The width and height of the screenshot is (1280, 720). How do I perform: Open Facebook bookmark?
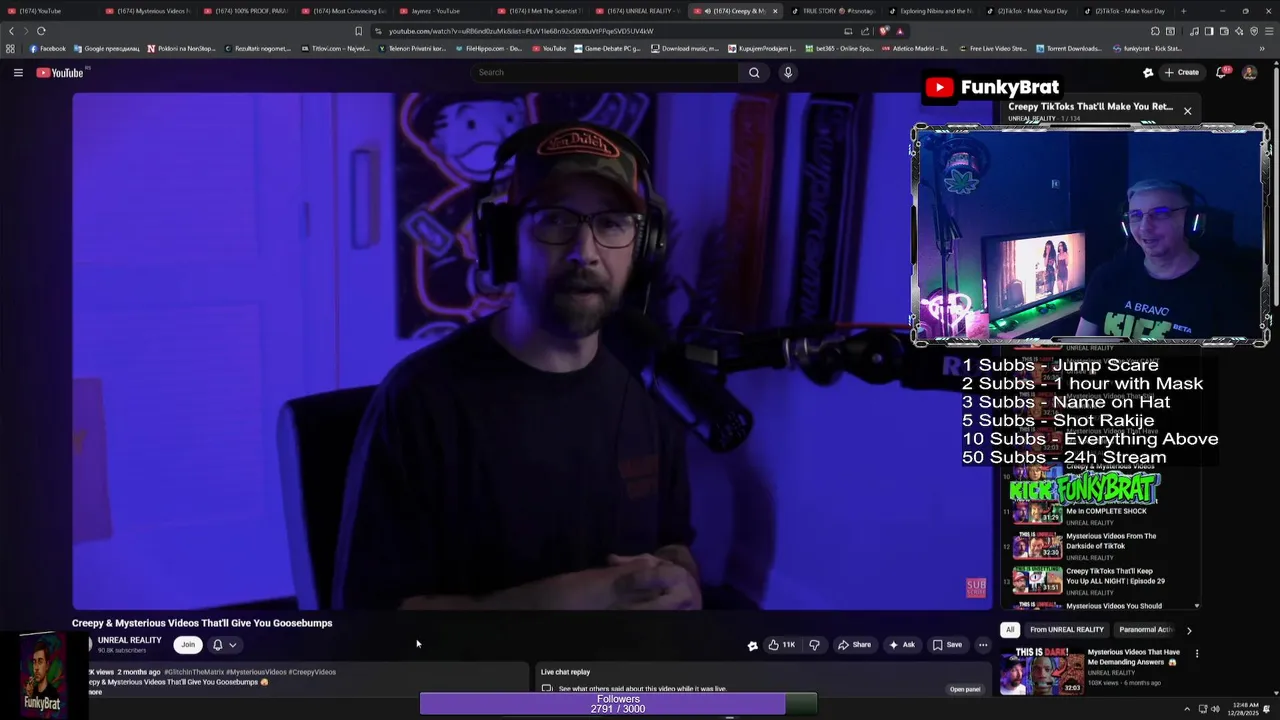pos(47,48)
